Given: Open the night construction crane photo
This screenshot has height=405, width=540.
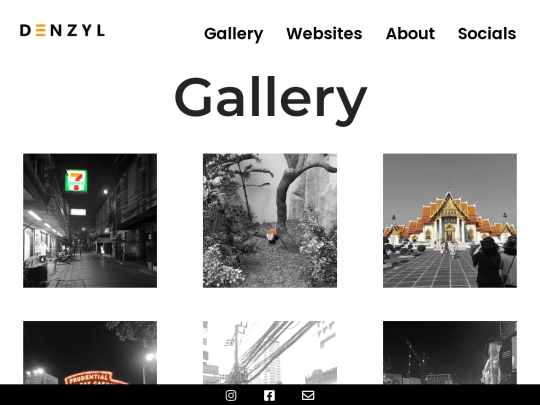Looking at the screenshot, I should [x=450, y=353].
